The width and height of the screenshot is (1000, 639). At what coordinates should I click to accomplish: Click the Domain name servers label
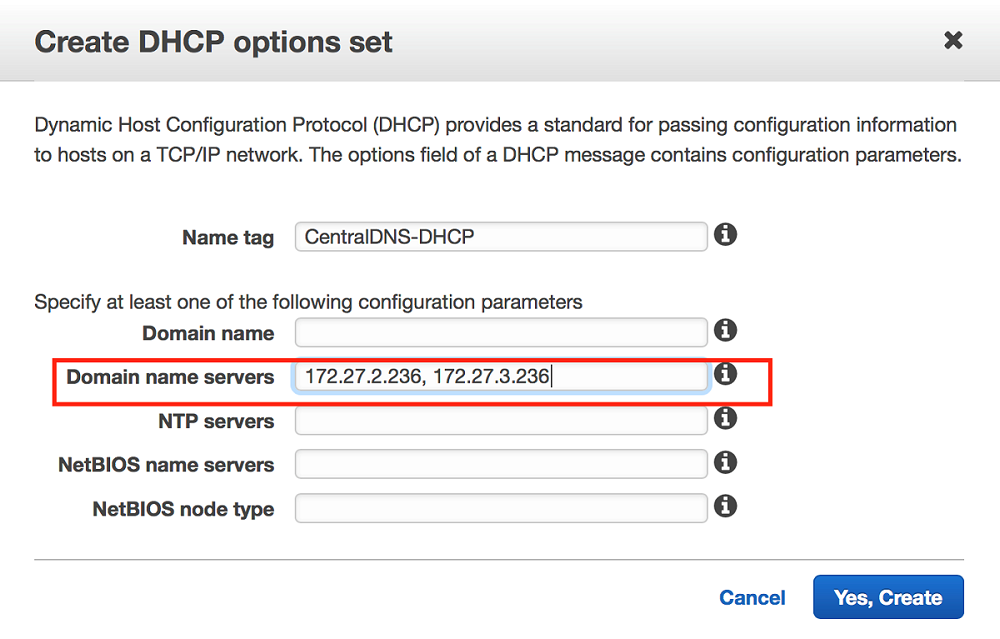pyautogui.click(x=169, y=377)
